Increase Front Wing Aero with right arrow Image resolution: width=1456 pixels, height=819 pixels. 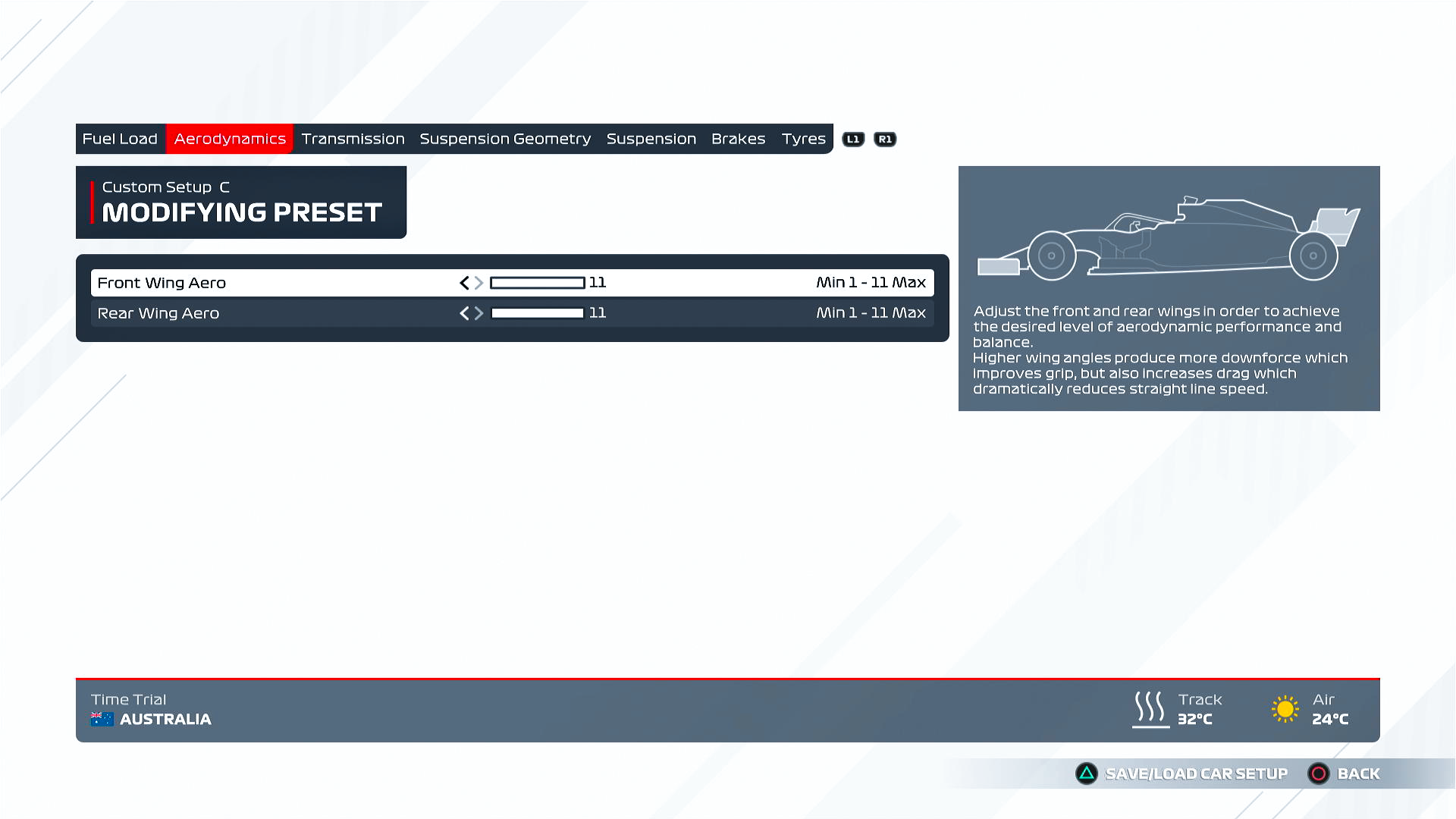479,283
